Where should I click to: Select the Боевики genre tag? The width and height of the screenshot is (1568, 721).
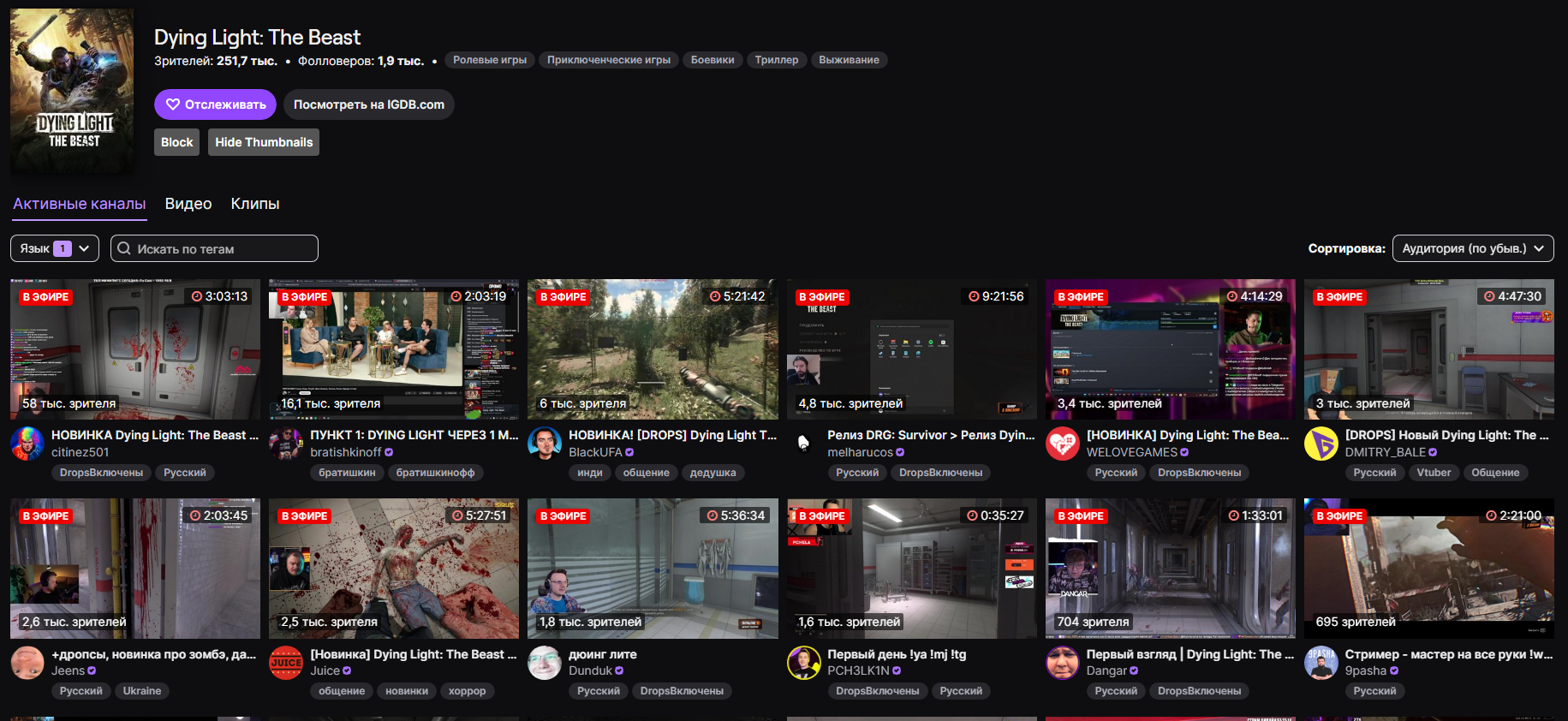tap(712, 60)
